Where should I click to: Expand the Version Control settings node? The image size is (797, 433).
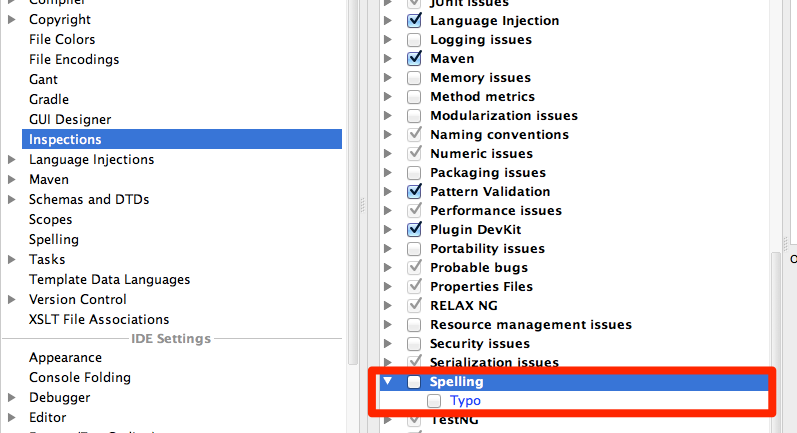point(12,300)
